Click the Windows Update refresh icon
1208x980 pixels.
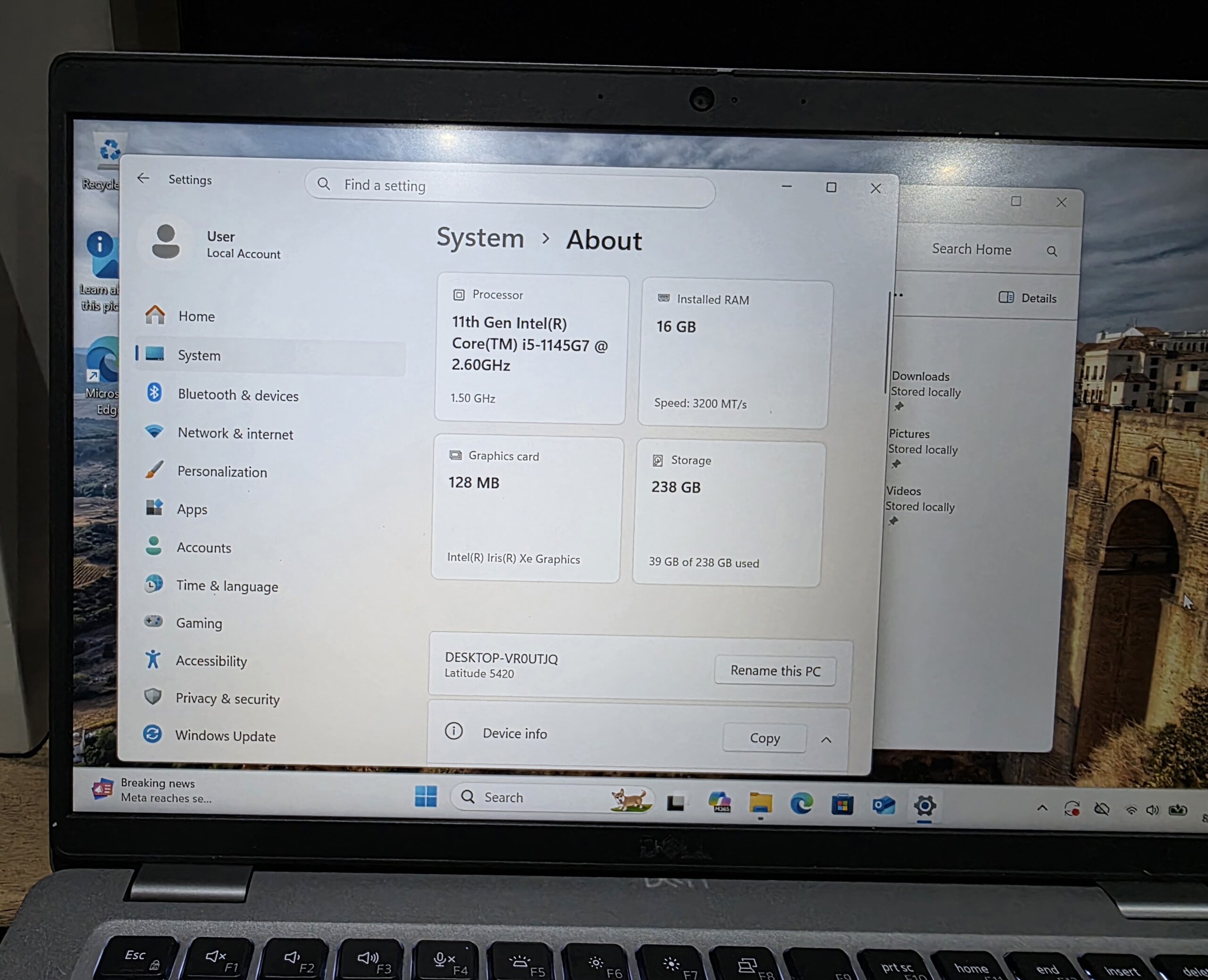click(152, 734)
